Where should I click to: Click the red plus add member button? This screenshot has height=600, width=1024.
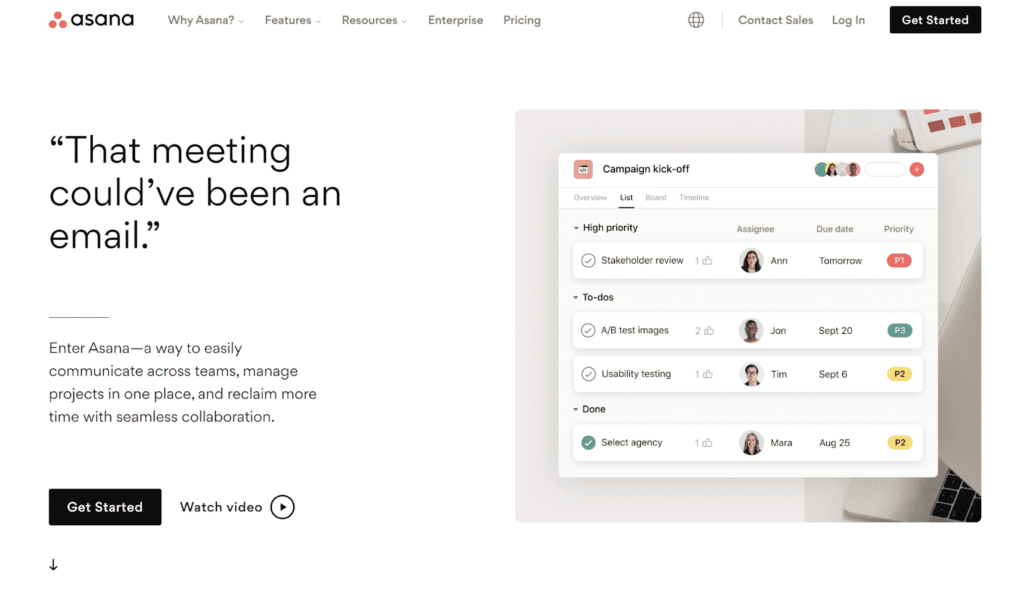coord(917,170)
